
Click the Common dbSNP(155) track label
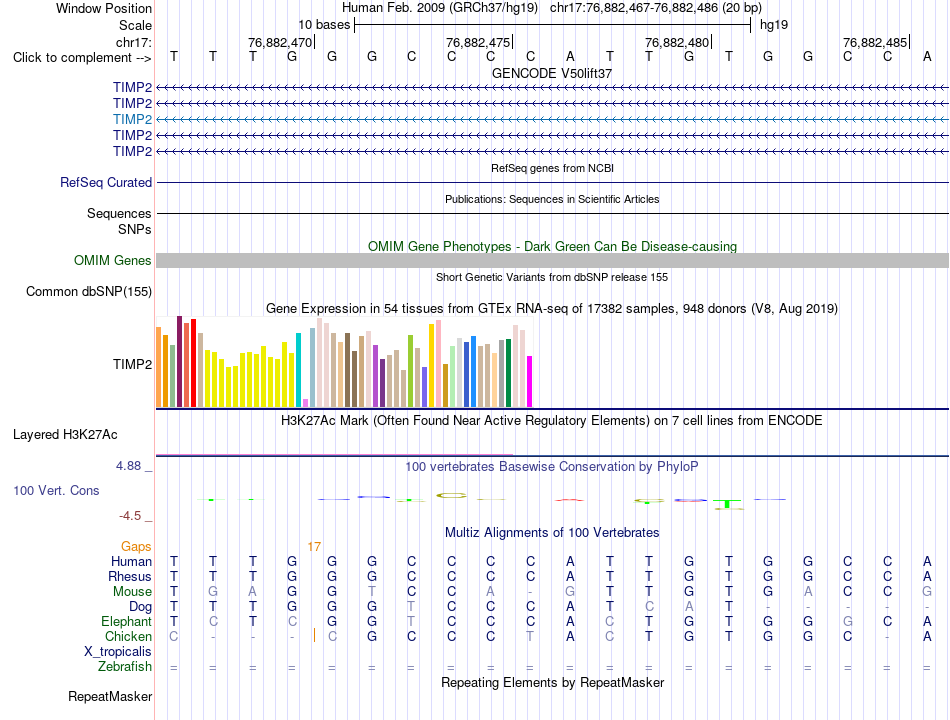coord(89,292)
